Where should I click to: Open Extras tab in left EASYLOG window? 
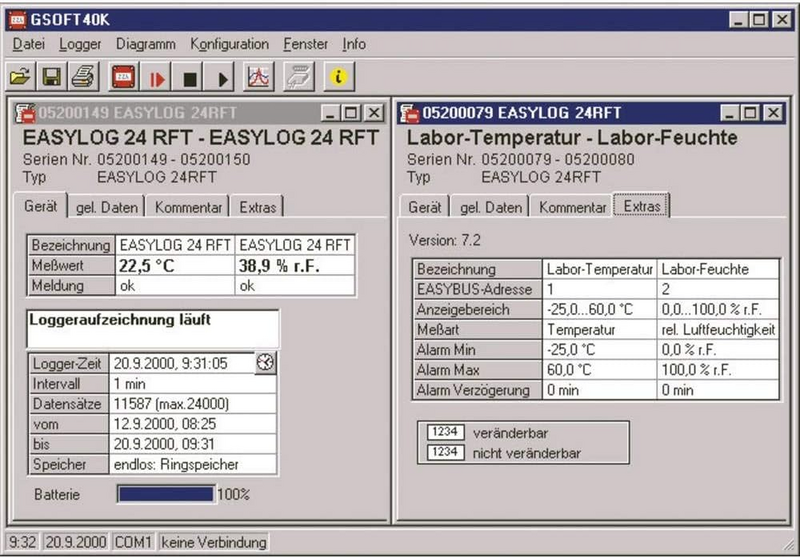[x=258, y=207]
